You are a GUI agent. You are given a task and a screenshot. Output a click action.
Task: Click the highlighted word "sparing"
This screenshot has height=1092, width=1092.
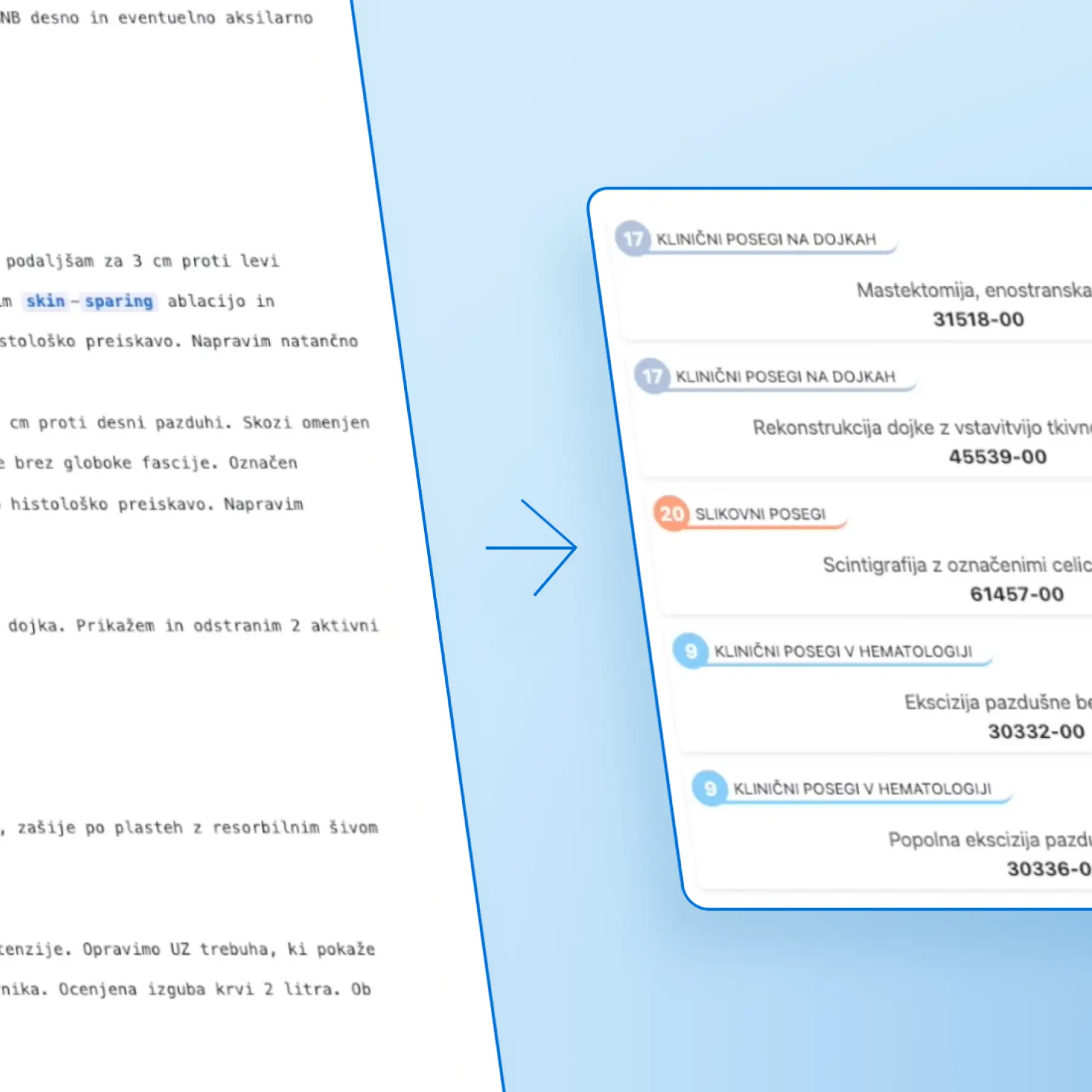[119, 302]
